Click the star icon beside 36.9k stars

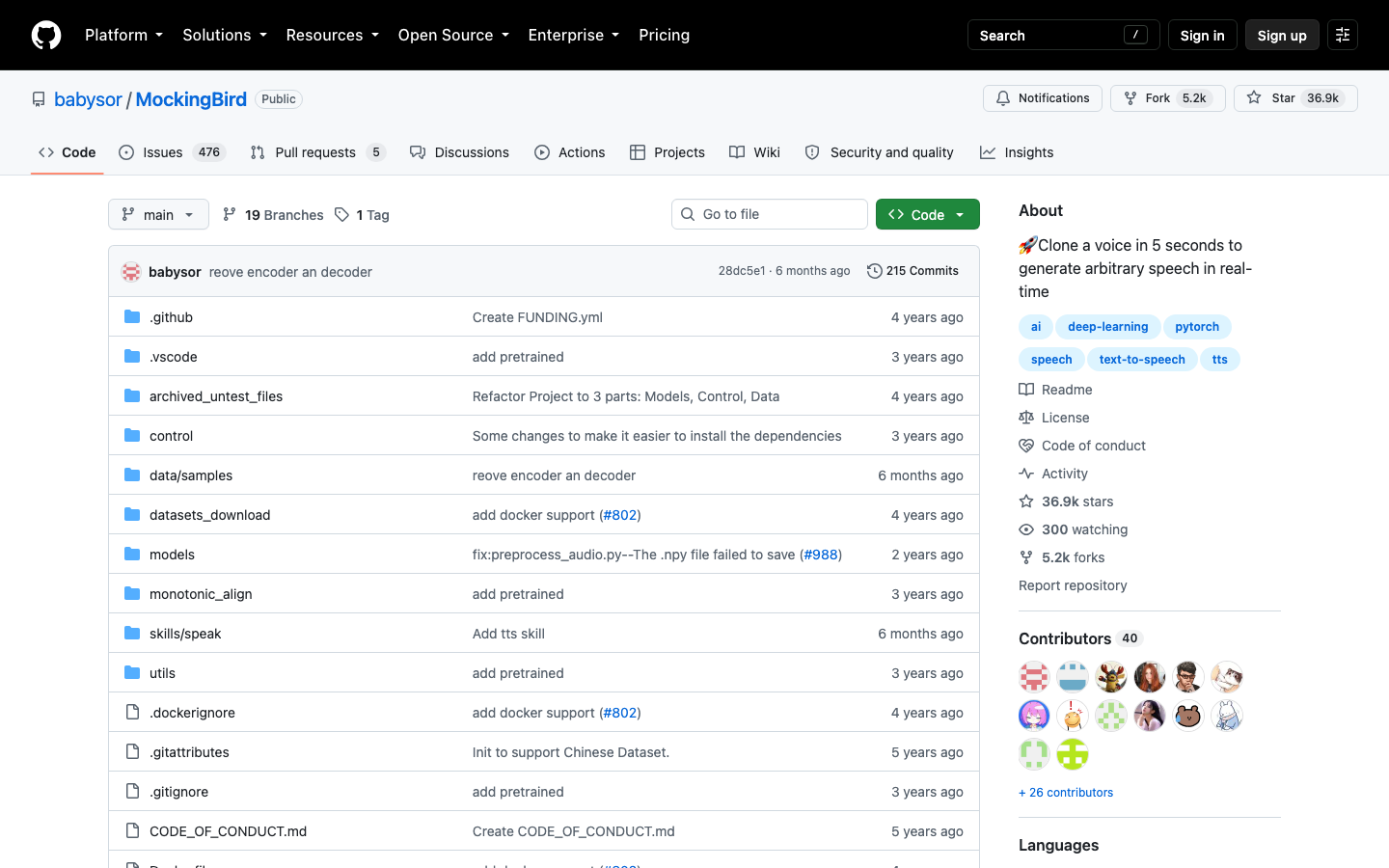1026,502
